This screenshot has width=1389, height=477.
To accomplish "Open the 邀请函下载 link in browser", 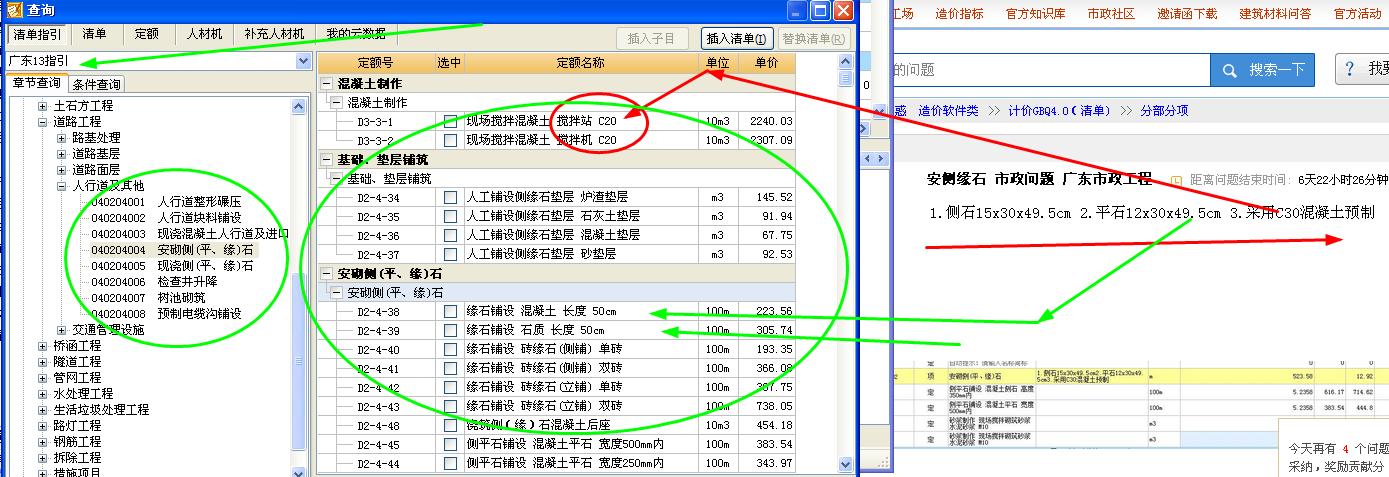I will click(1187, 14).
